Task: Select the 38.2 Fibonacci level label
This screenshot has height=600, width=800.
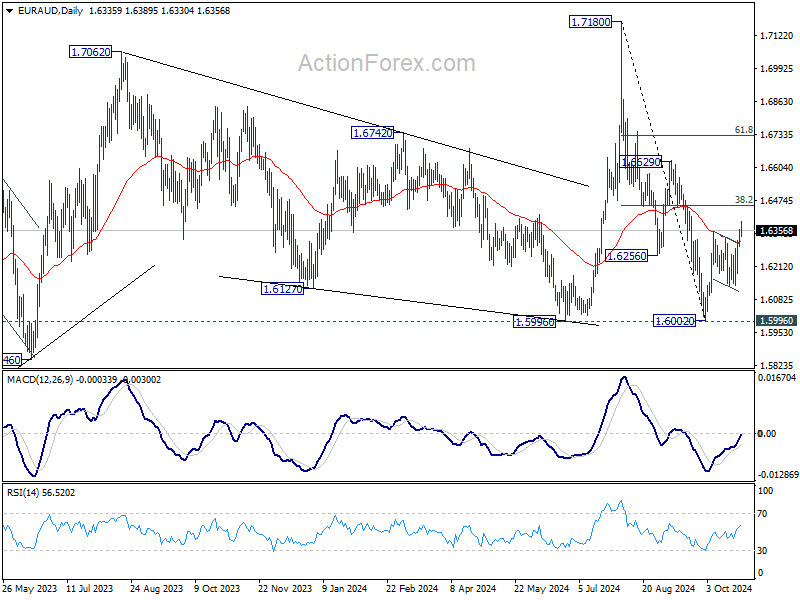Action: click(x=743, y=200)
